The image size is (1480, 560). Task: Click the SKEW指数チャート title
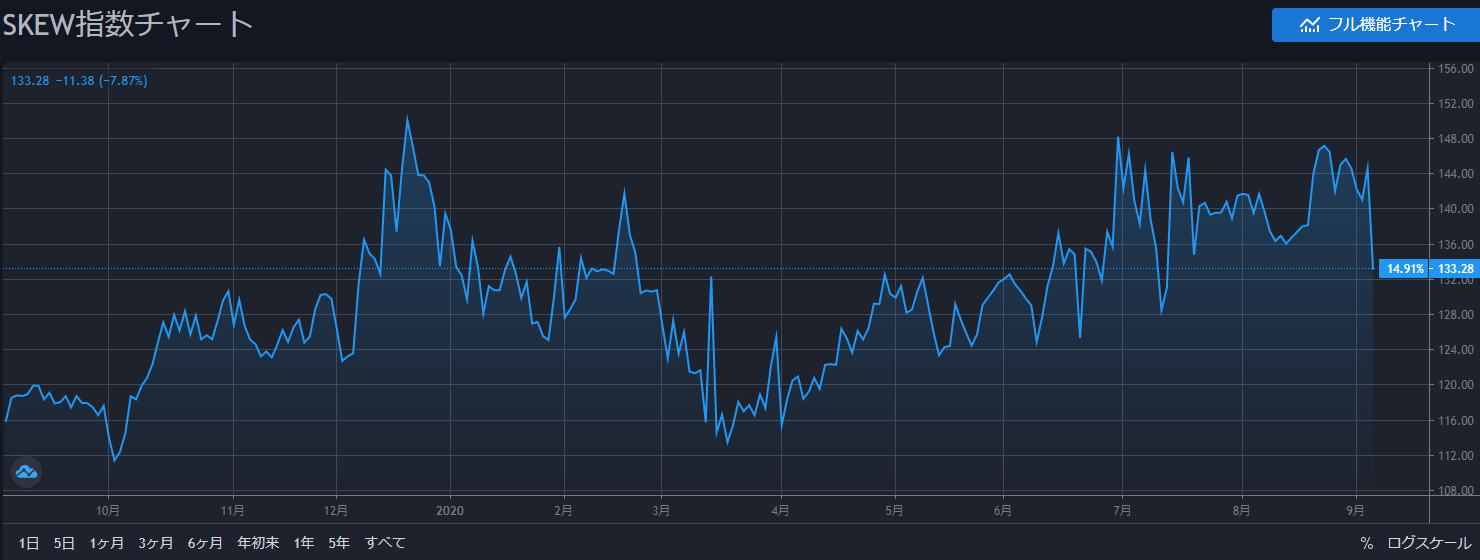point(127,25)
